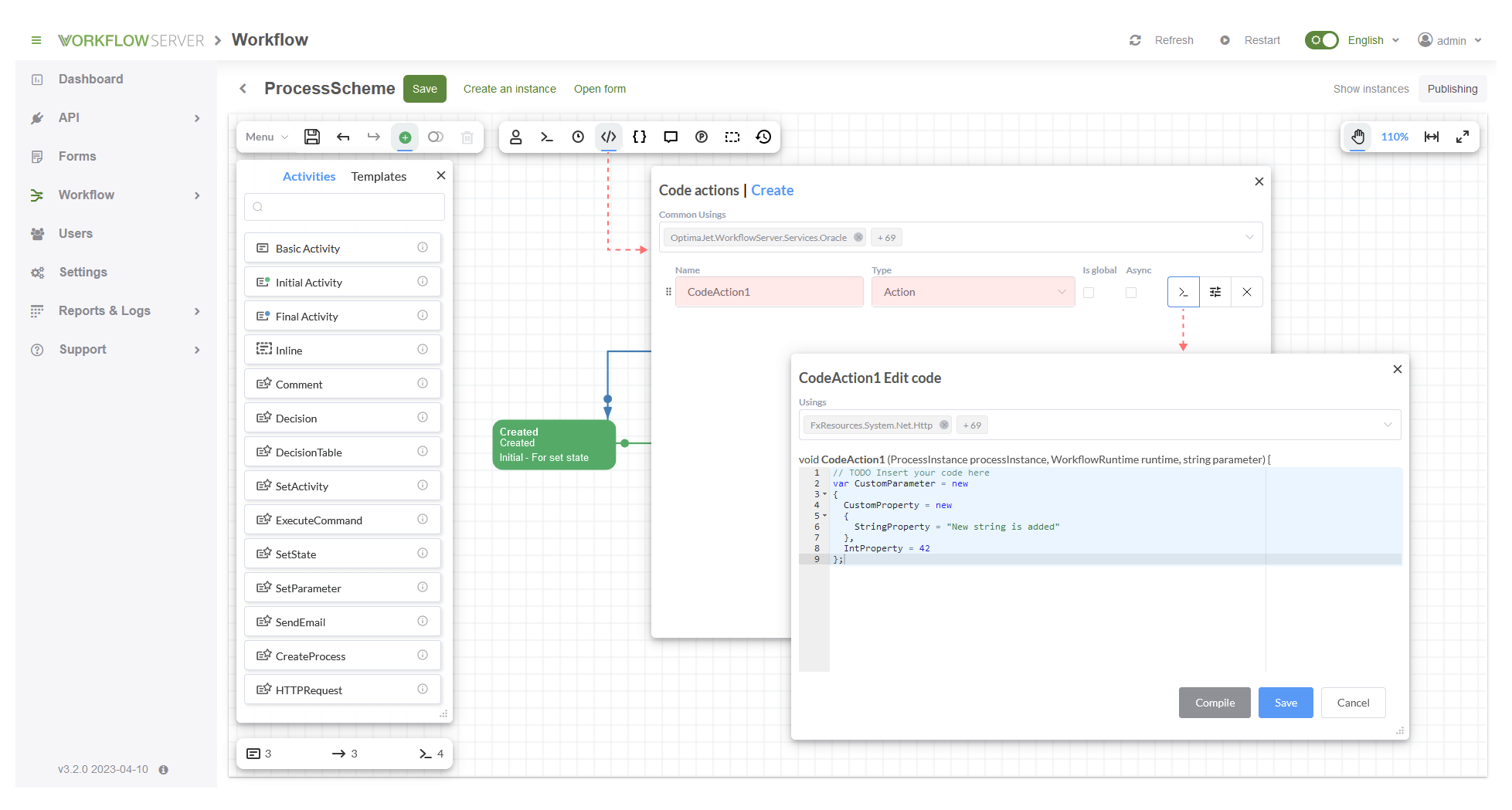This screenshot has height=810, width=1512.
Task: Redo the last designer action
Action: [374, 137]
